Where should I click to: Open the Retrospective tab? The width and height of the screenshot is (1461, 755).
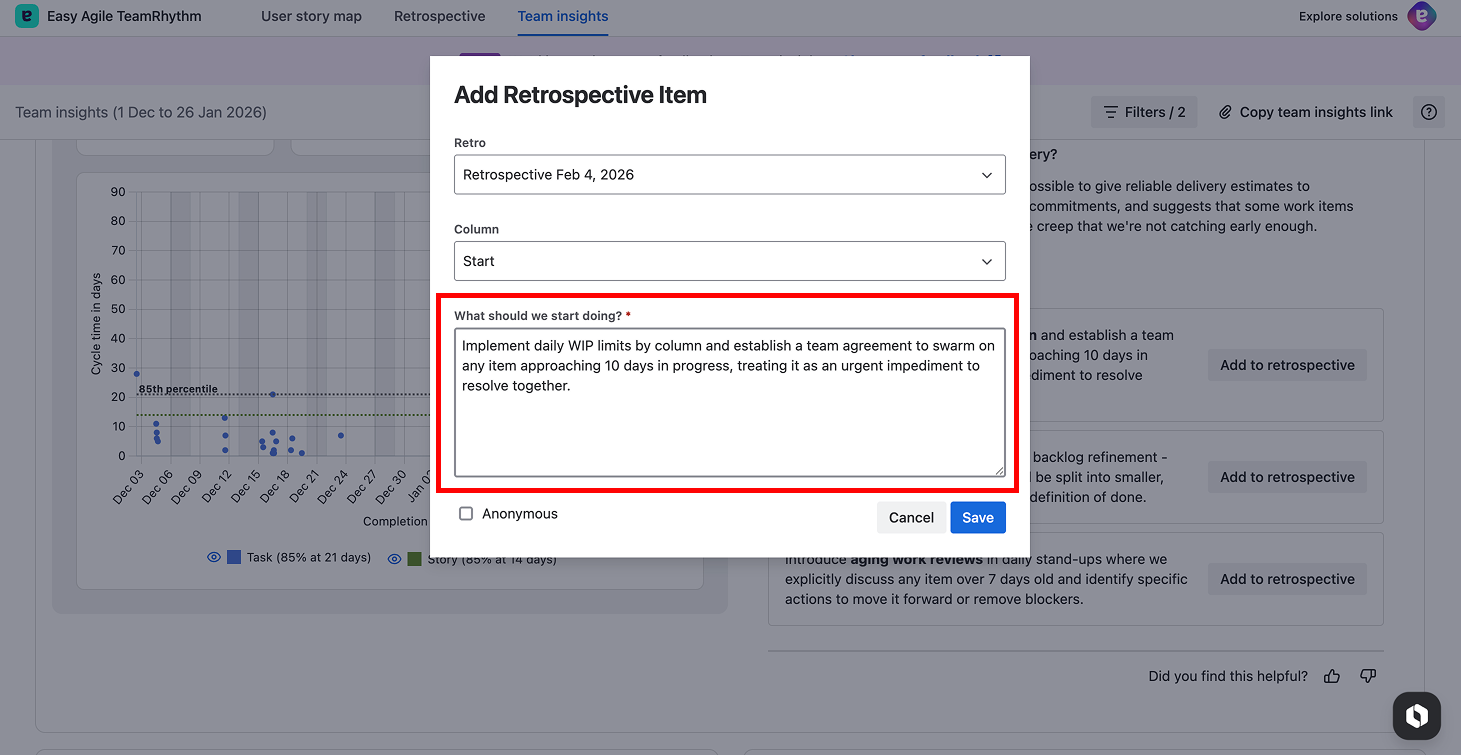(x=439, y=16)
